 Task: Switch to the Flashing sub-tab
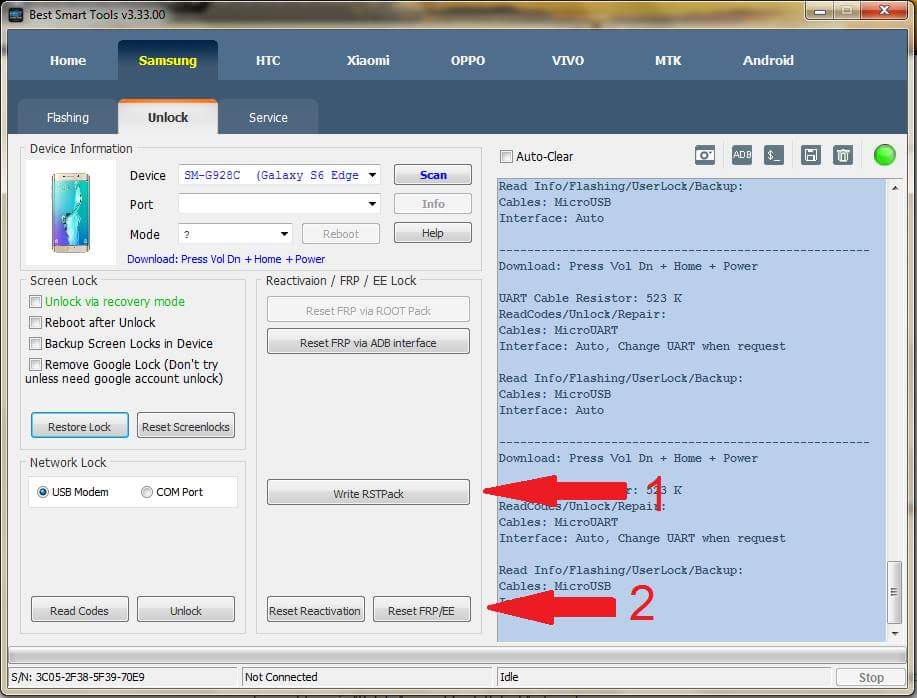tap(68, 118)
